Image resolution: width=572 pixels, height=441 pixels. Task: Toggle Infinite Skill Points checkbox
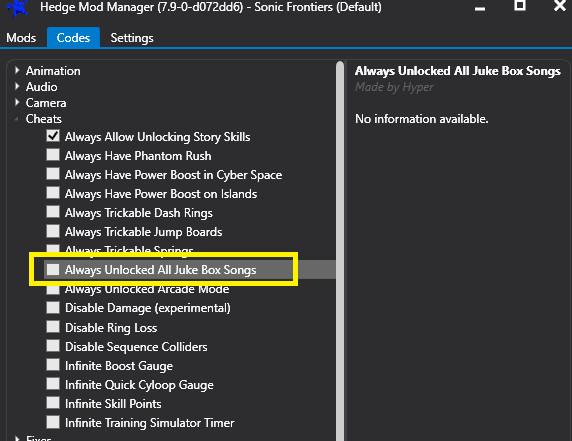[53, 403]
